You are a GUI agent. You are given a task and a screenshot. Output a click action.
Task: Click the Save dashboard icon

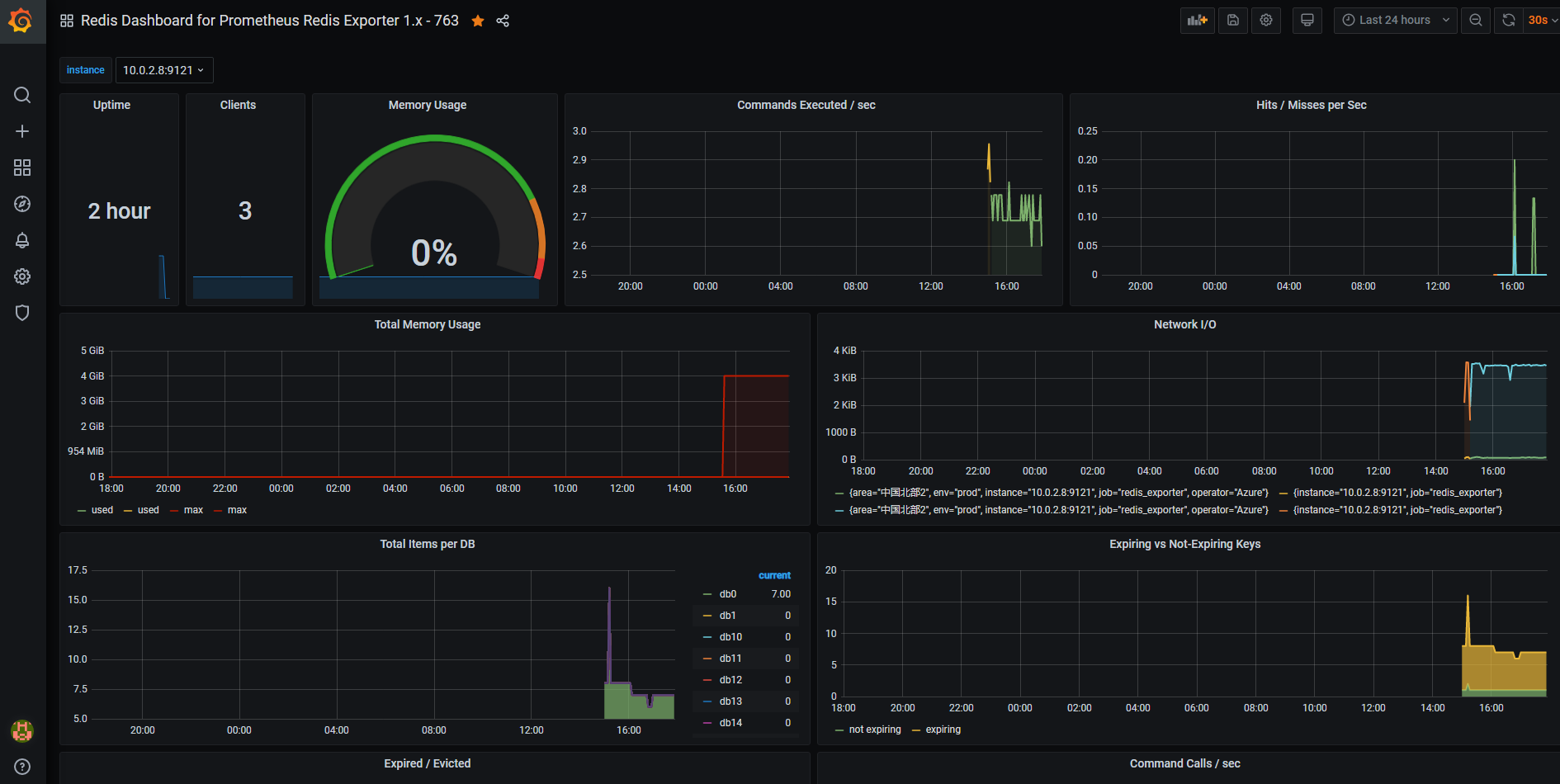[x=1233, y=21]
